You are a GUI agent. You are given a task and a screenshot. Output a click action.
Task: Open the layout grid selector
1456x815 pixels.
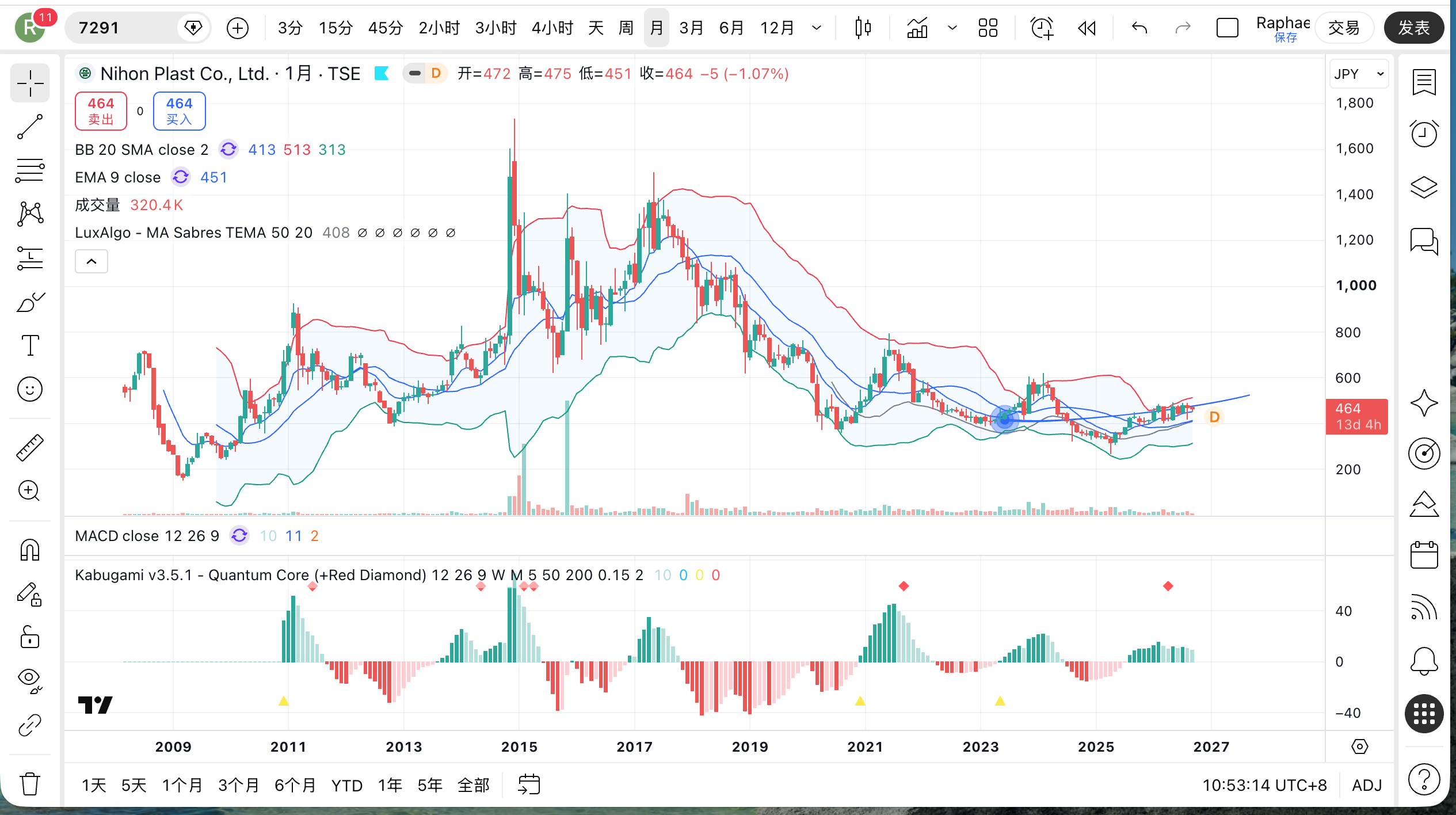click(988, 28)
